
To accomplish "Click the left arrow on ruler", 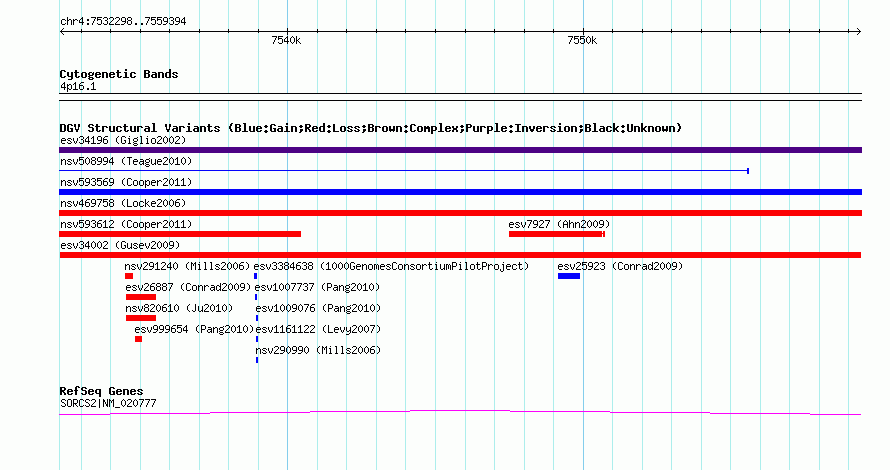I will (62, 32).
